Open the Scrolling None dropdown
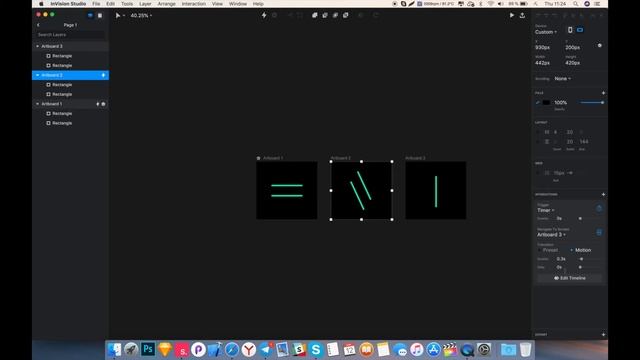This screenshot has width=640, height=360. click(x=562, y=78)
